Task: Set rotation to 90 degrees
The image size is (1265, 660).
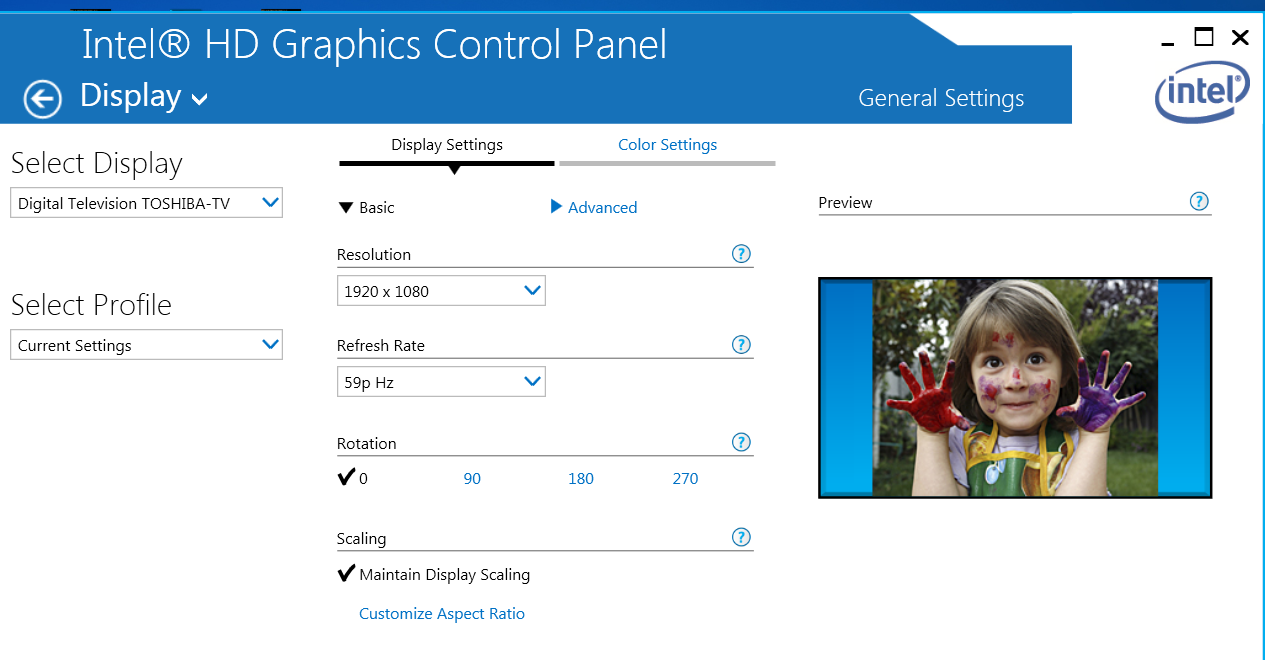Action: tap(472, 479)
